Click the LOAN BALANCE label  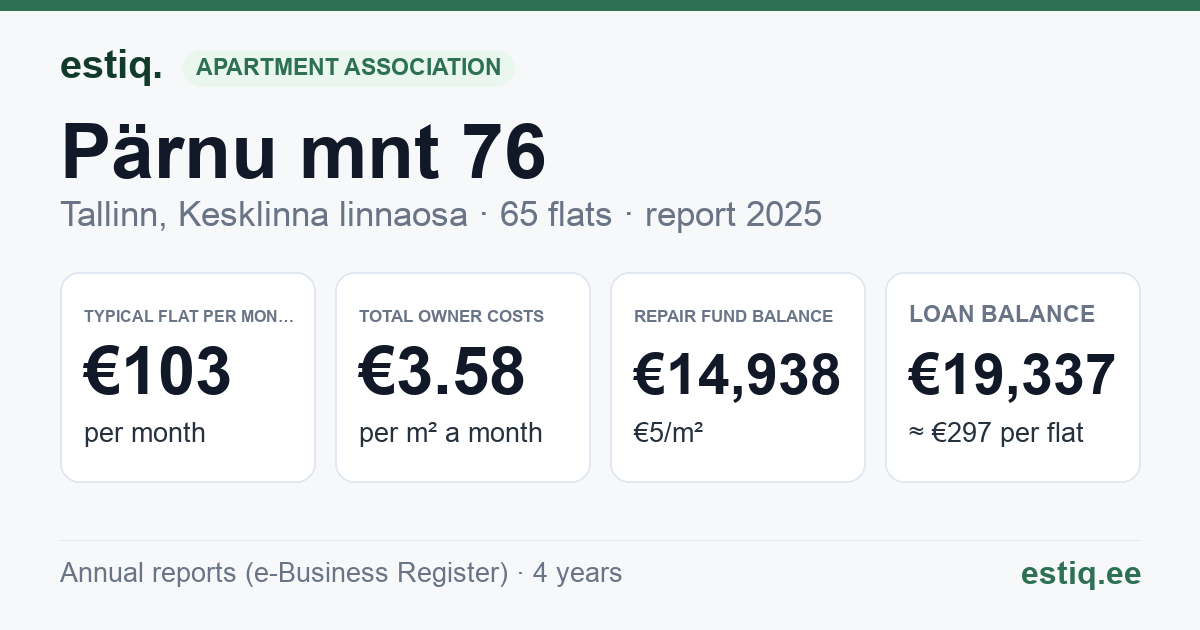pos(1002,314)
